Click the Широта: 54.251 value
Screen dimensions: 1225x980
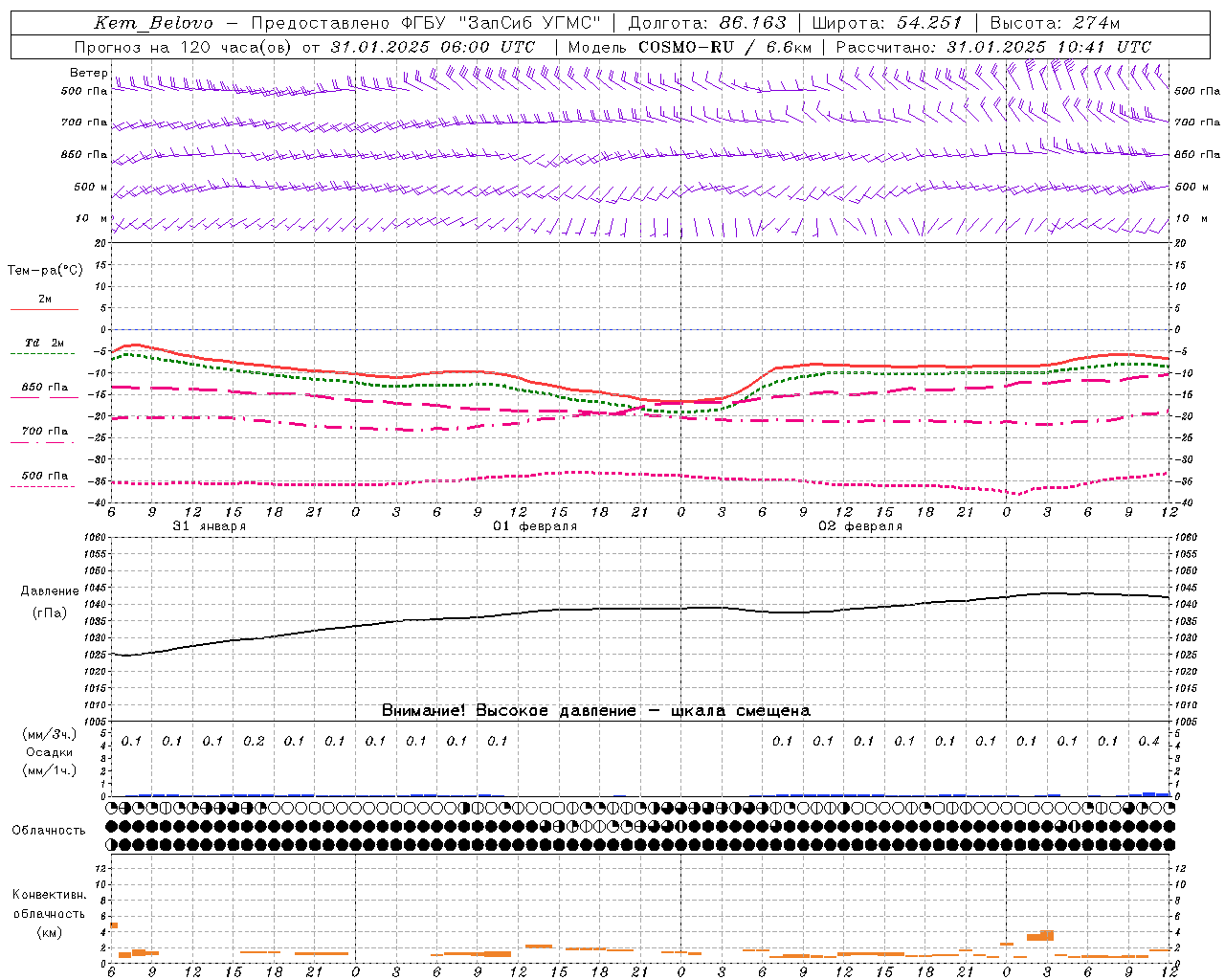(x=886, y=23)
